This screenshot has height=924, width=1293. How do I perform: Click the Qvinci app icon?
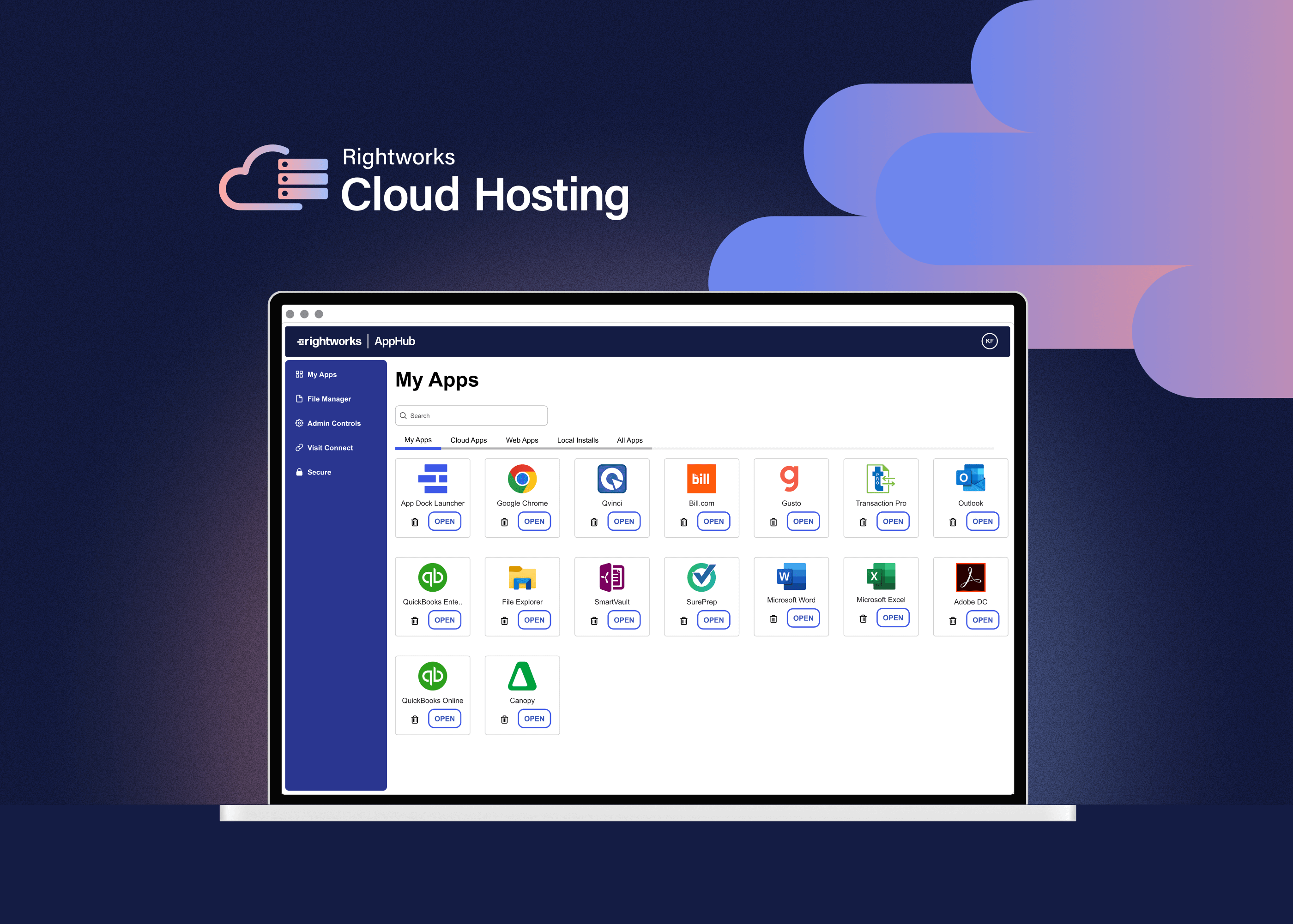[612, 479]
